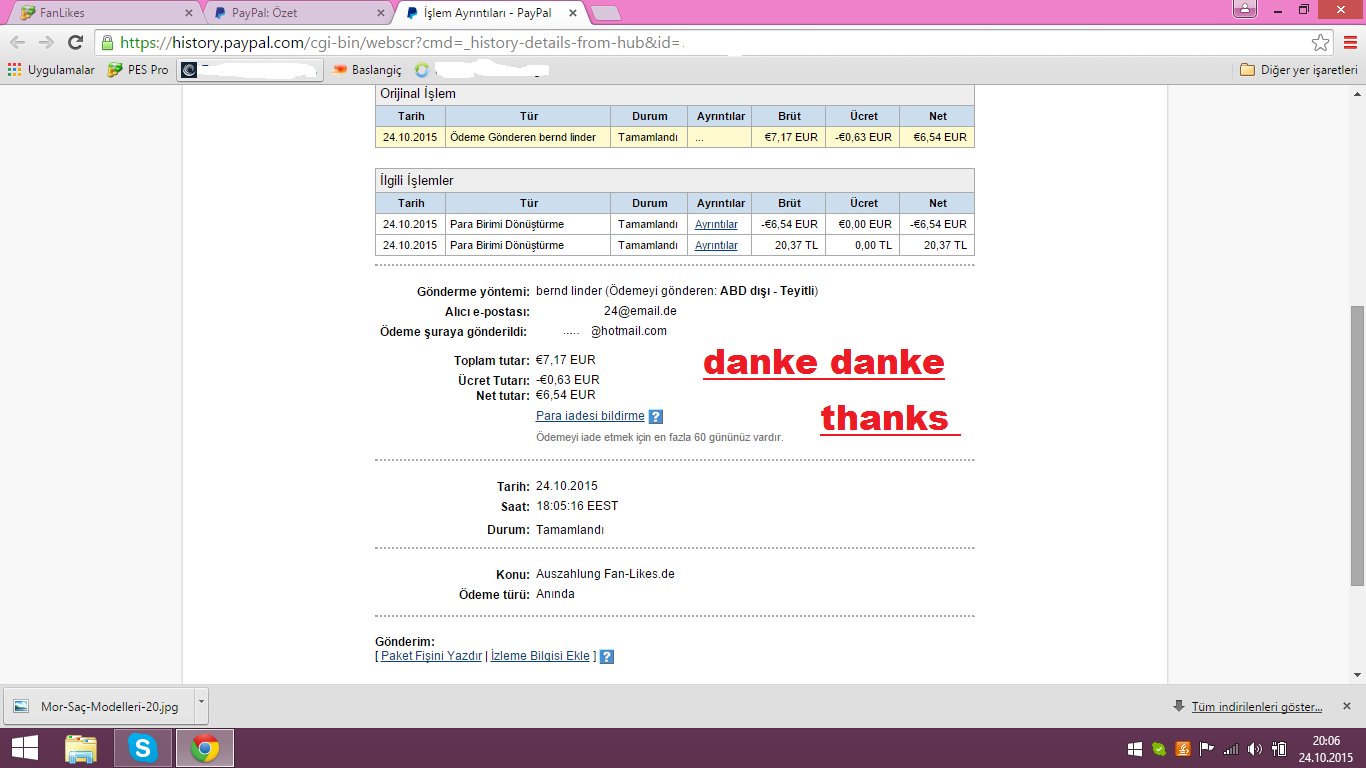Click the help icon beside Para iadesi bildirme
The height and width of the screenshot is (768, 1366).
tap(656, 417)
